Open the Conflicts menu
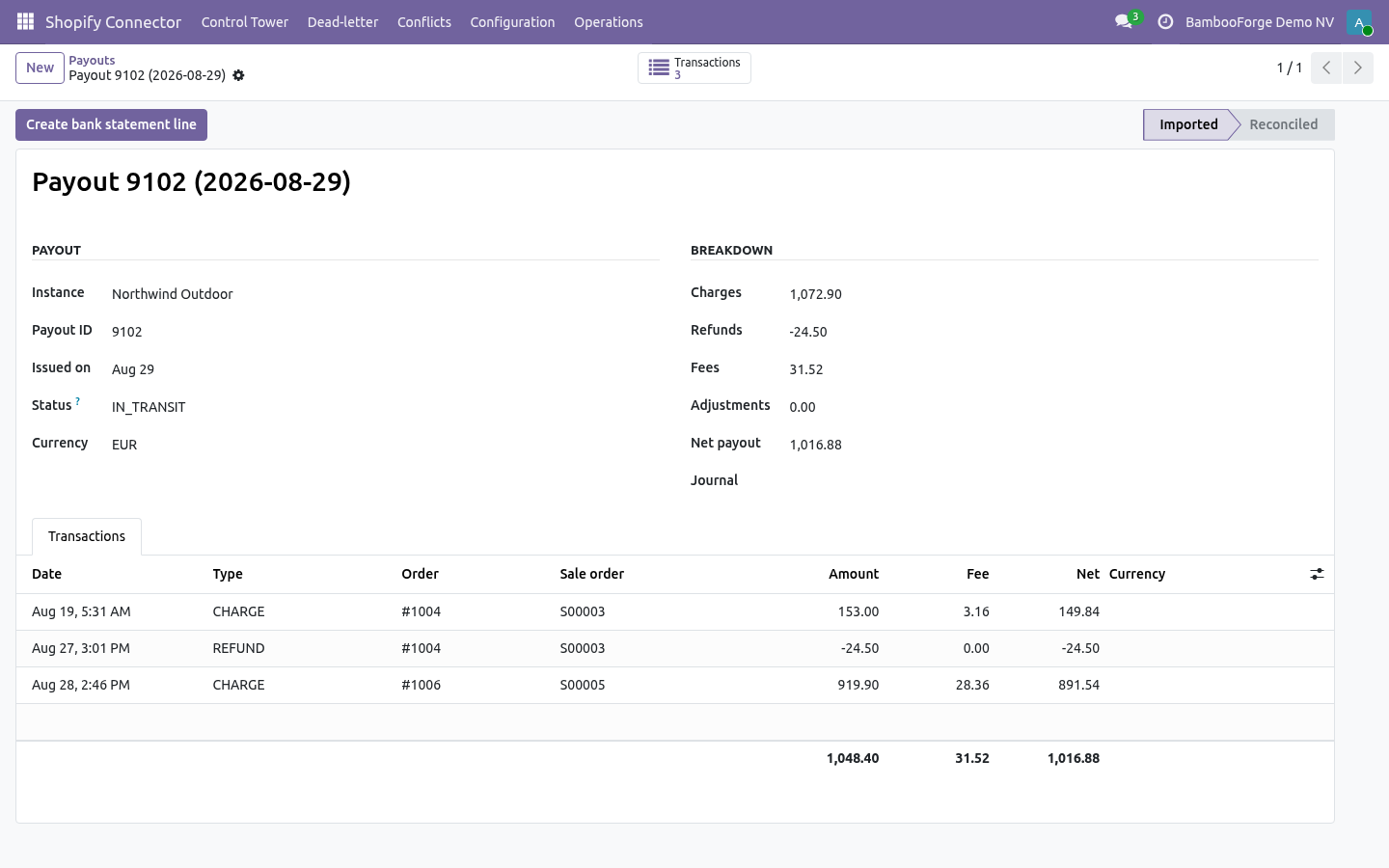 pos(424,22)
